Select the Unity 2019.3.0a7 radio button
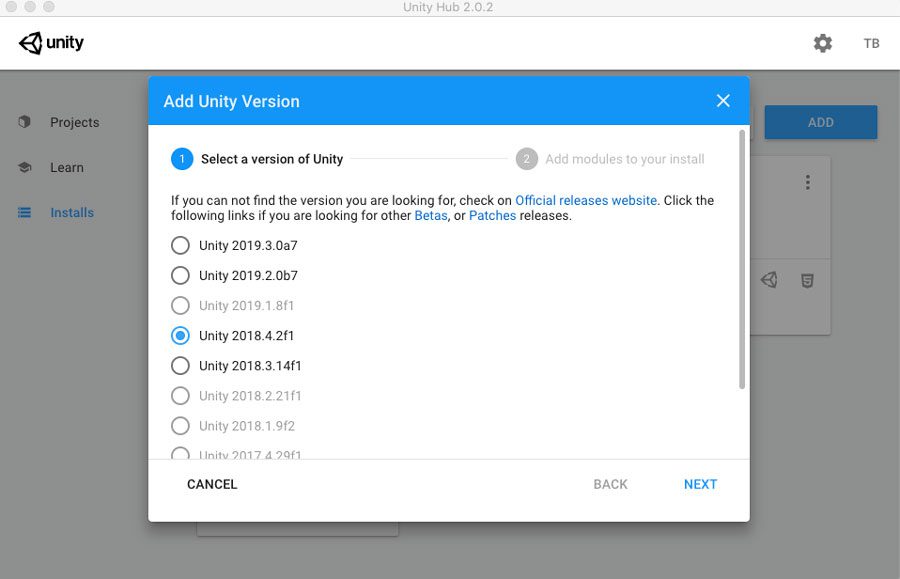 point(180,246)
